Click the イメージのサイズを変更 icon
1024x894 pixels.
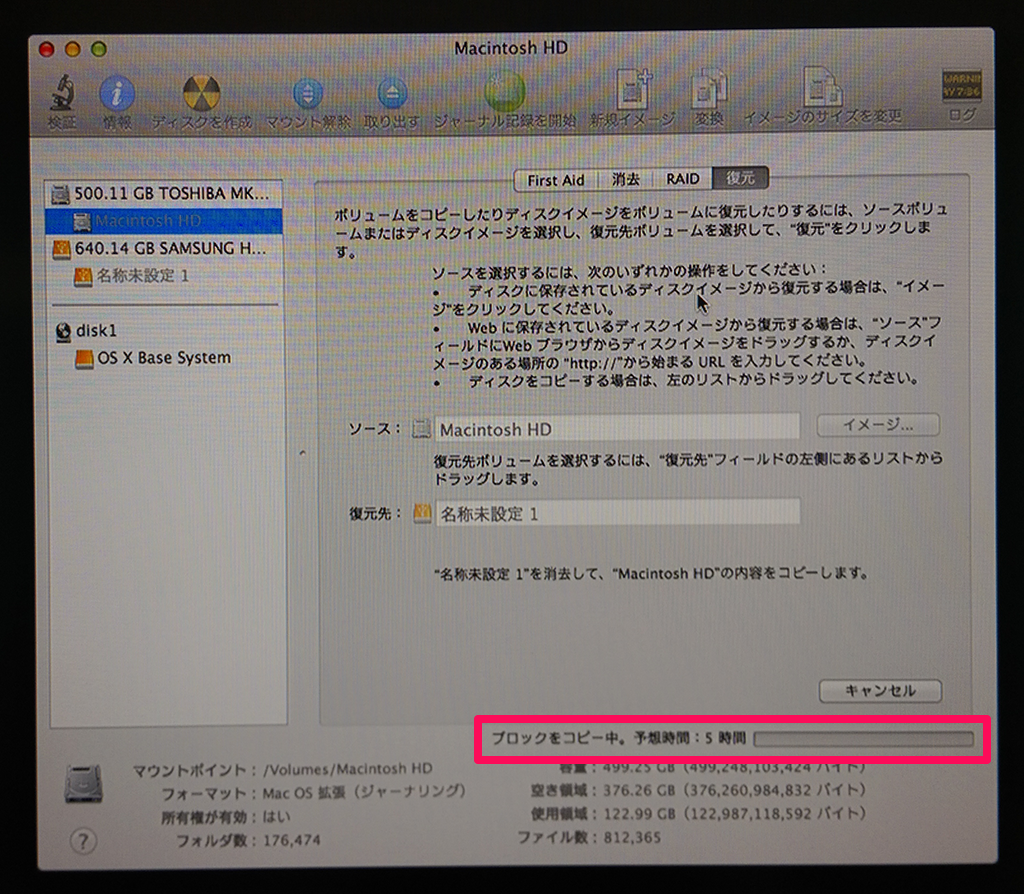coord(822,92)
